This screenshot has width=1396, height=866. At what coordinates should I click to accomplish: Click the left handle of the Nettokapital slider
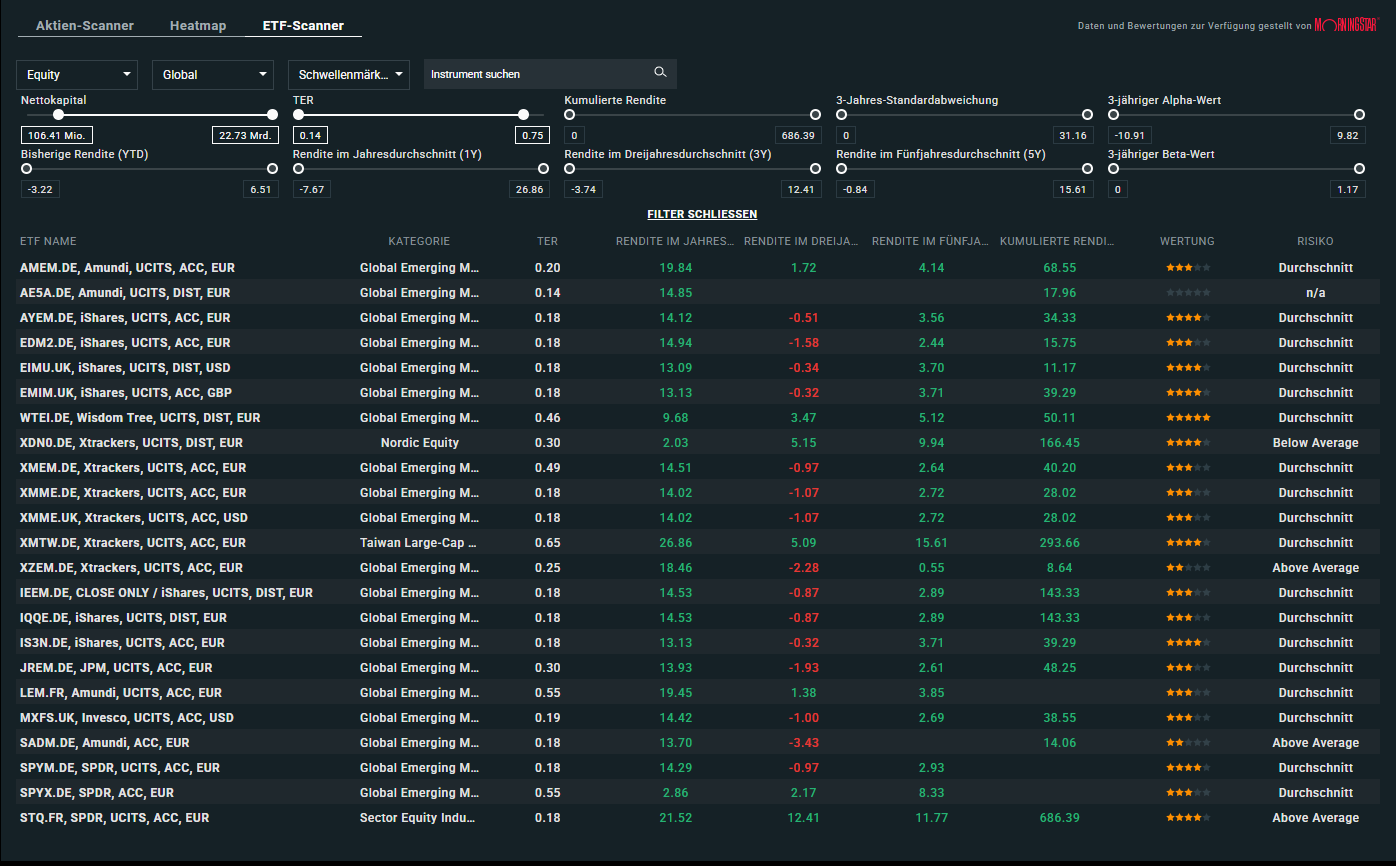[56, 114]
